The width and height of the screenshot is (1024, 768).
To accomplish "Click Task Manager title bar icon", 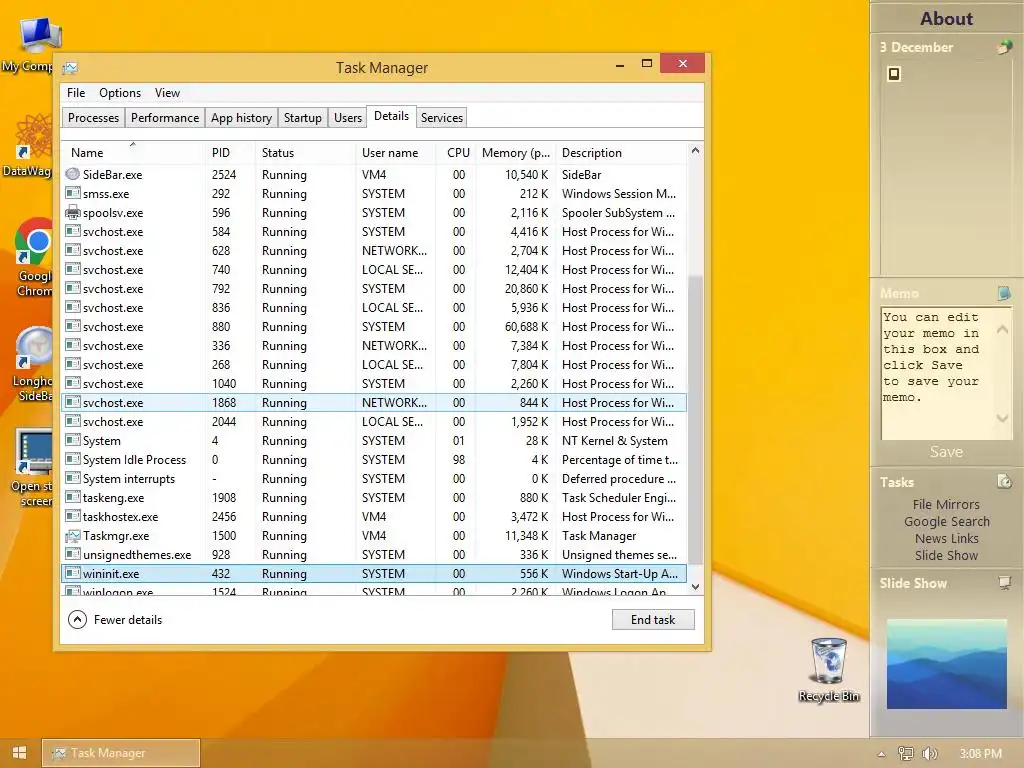I will click(x=71, y=68).
